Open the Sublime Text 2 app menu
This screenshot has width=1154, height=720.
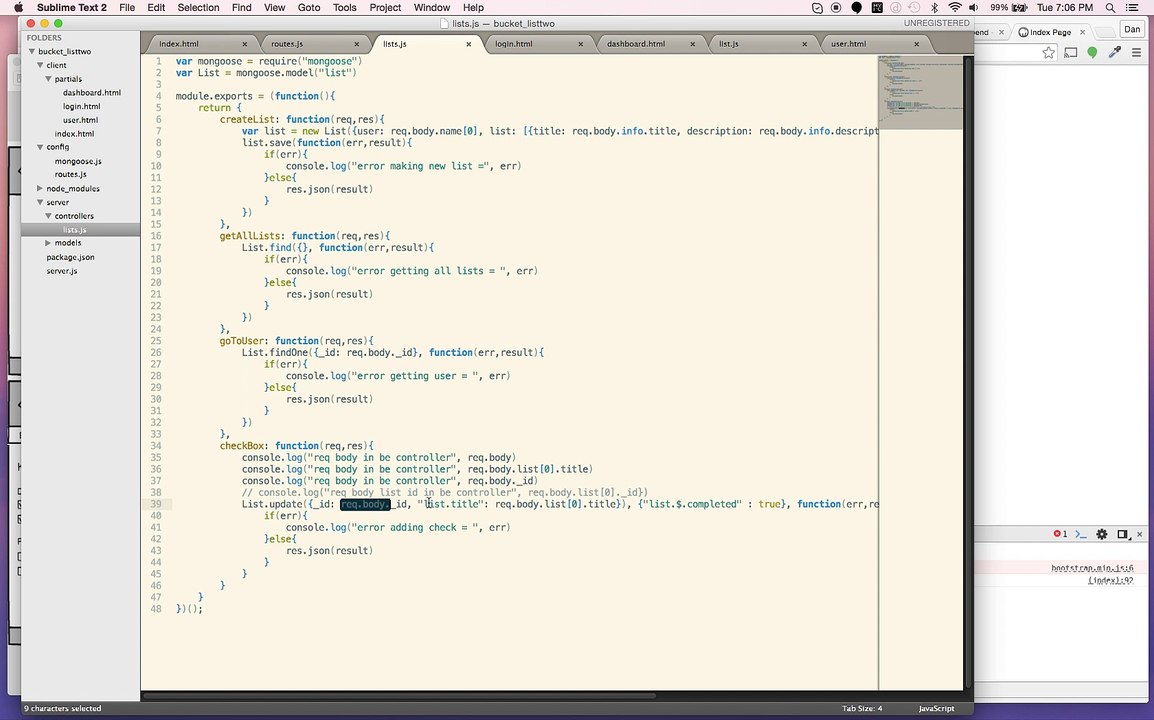[71, 7]
